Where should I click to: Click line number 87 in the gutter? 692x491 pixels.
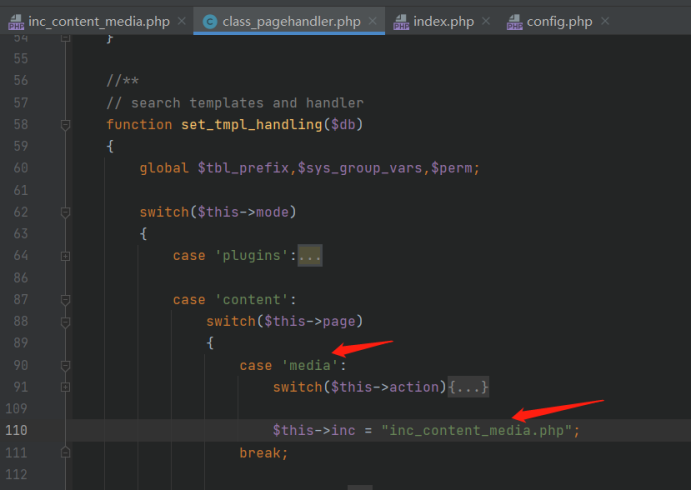[x=21, y=300]
